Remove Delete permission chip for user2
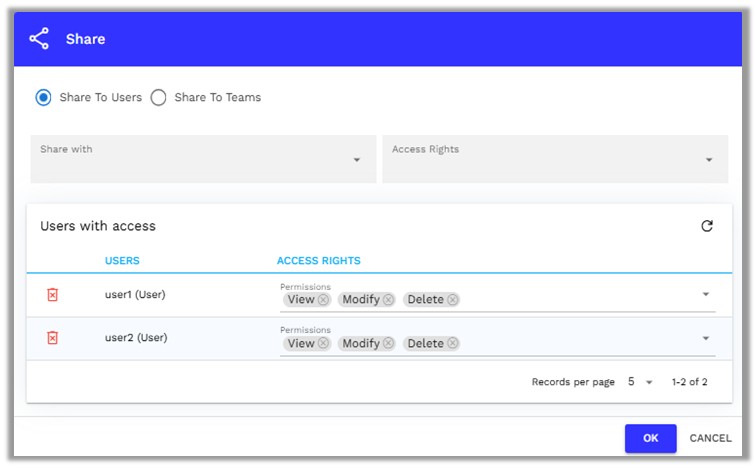This screenshot has height=472, width=755. [x=452, y=344]
